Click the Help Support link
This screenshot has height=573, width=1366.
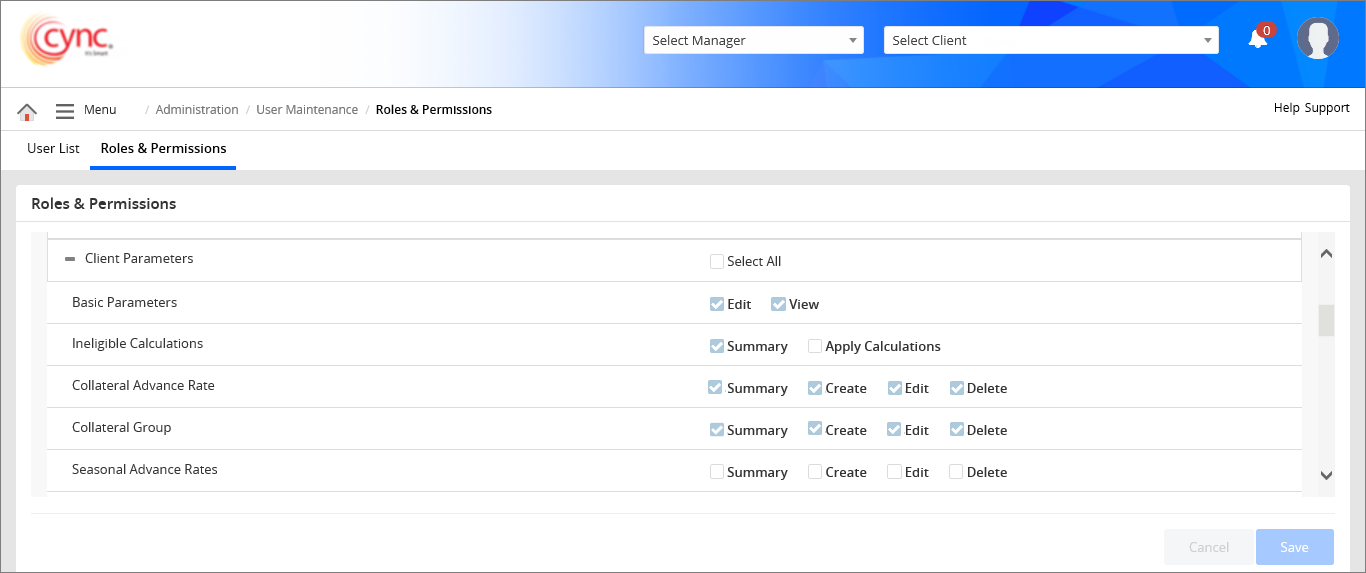tap(1311, 108)
